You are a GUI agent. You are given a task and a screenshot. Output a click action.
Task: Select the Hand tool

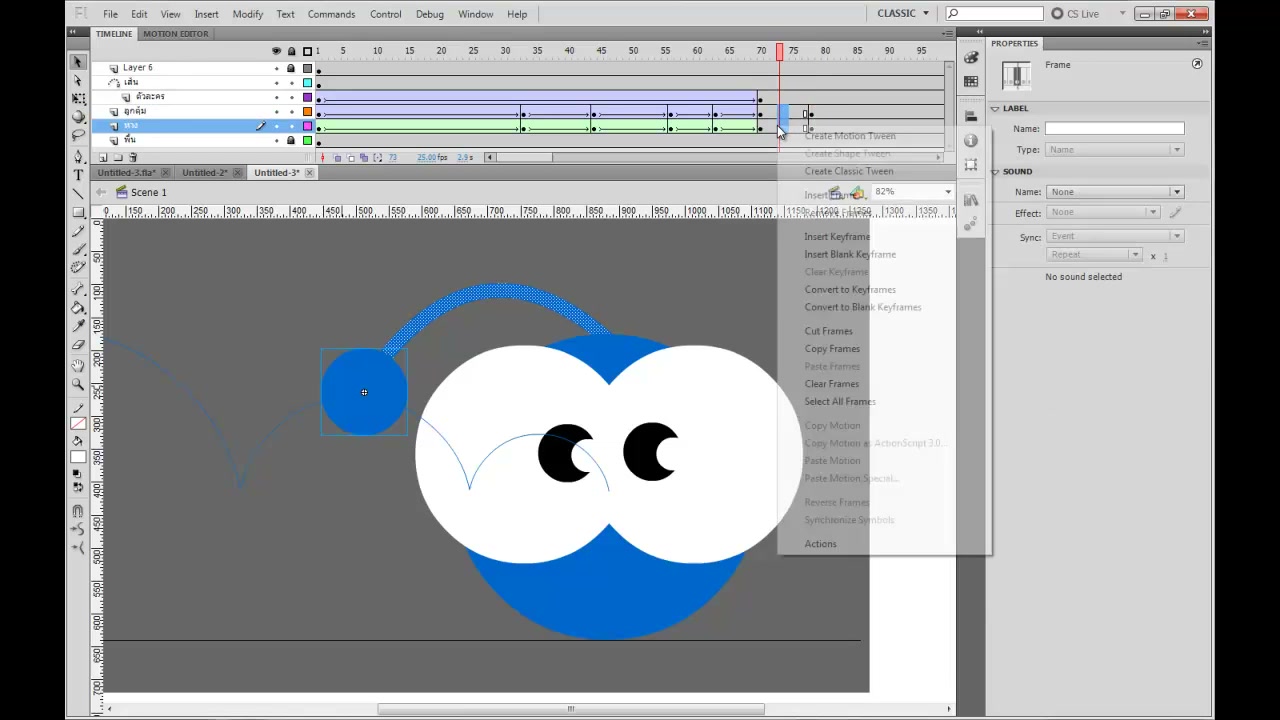(x=78, y=367)
